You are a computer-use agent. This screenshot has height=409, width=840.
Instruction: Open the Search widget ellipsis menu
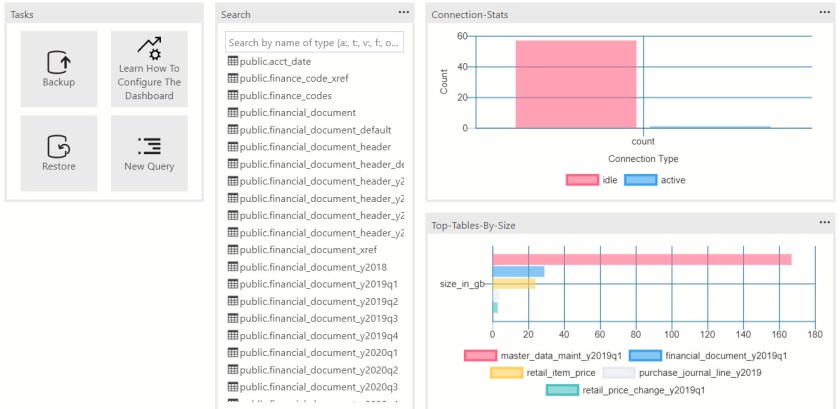404,13
